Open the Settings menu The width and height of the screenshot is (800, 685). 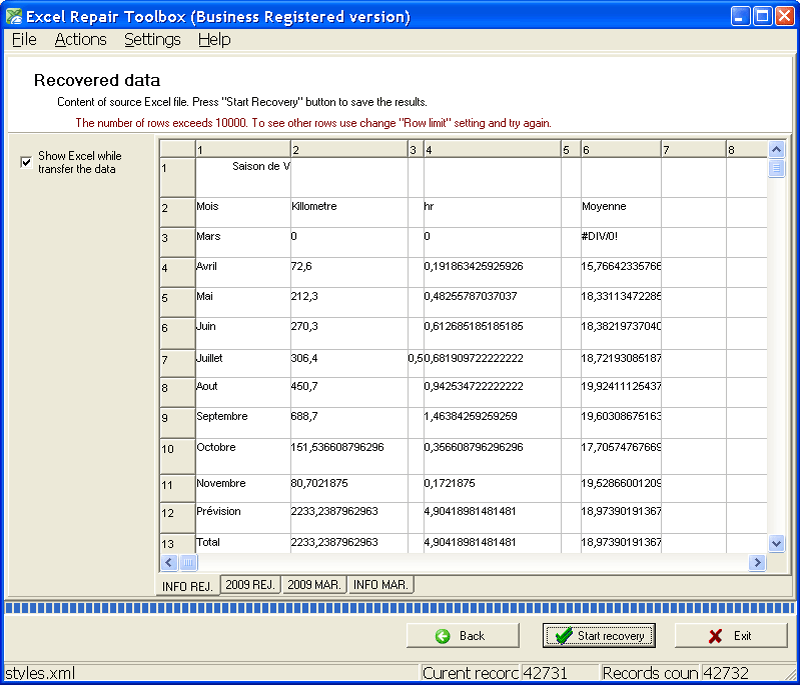coord(152,39)
